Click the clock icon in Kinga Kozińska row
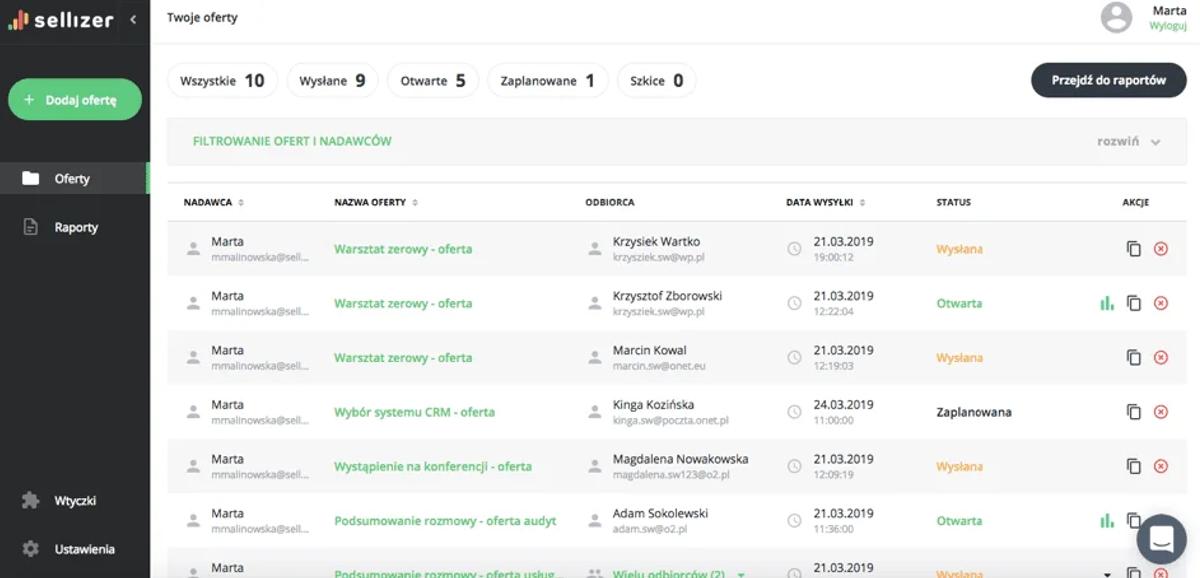Image resolution: width=1200 pixels, height=578 pixels. coord(794,412)
